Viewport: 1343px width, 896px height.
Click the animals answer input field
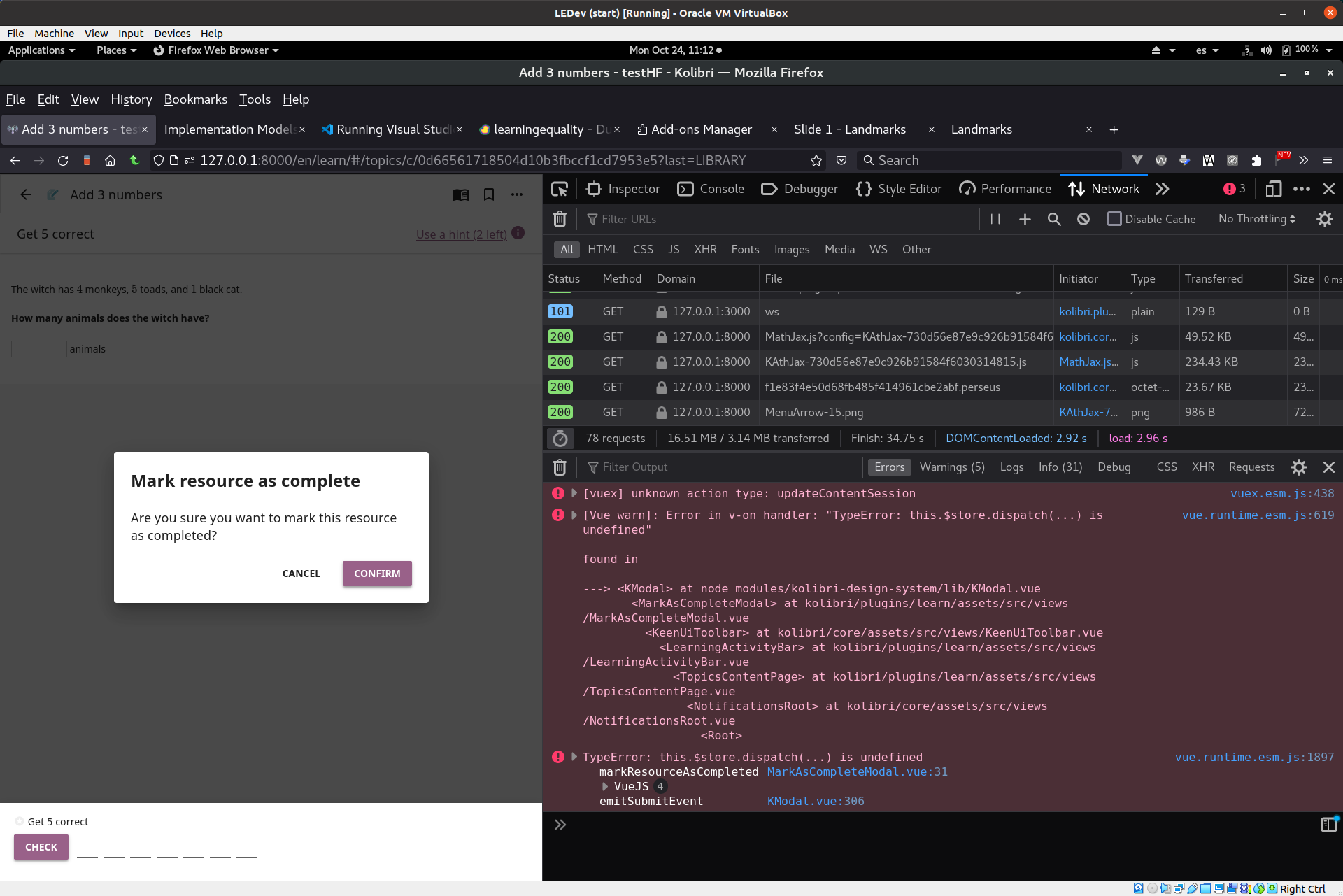pyautogui.click(x=38, y=348)
